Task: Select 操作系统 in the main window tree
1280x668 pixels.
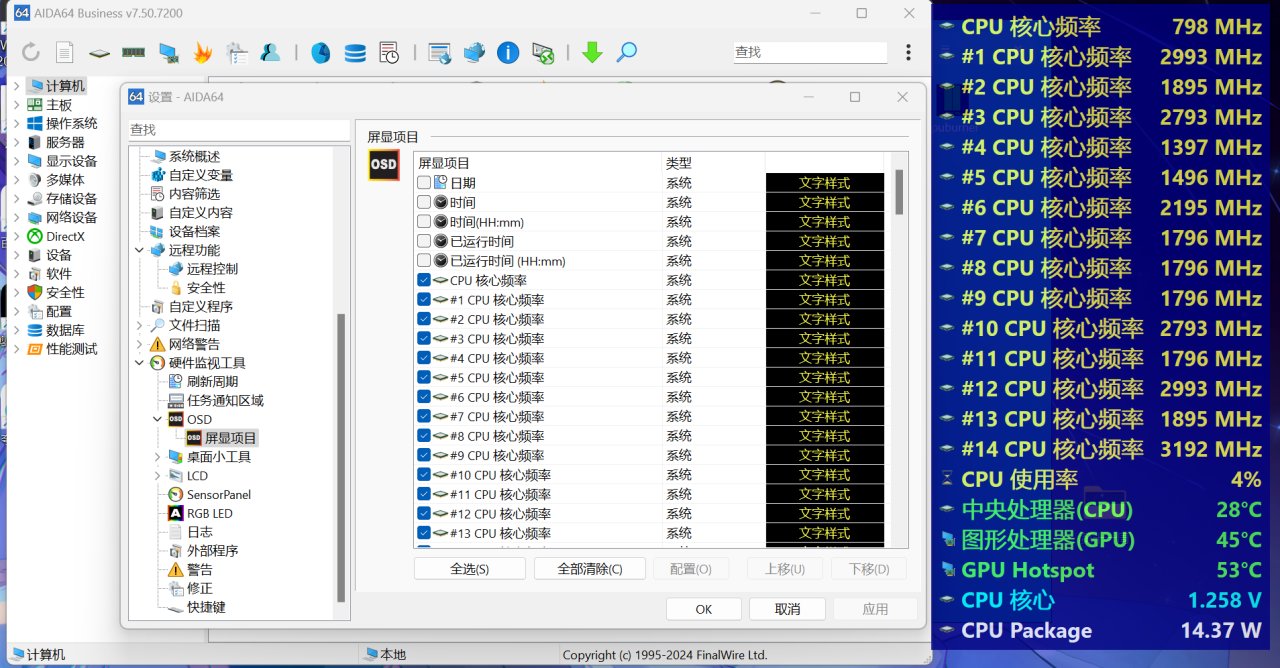Action: 72,123
